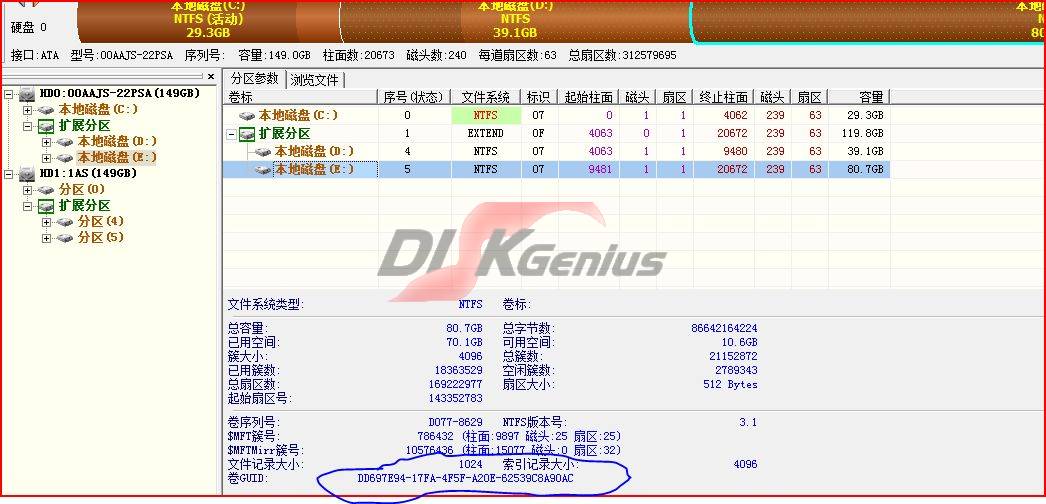Click total clusters value 21152872
Viewport: 1046px width, 504px height.
click(733, 356)
